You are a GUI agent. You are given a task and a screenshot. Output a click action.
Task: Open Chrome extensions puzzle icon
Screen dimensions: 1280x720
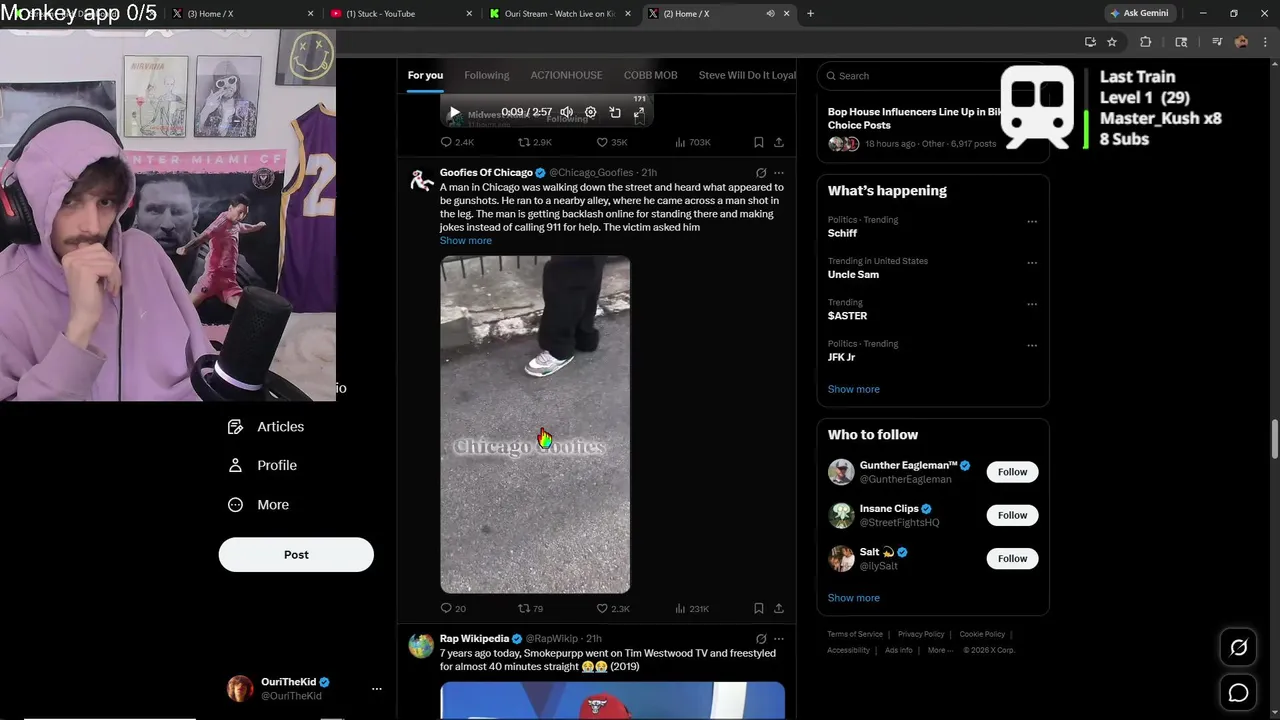coord(1146,42)
